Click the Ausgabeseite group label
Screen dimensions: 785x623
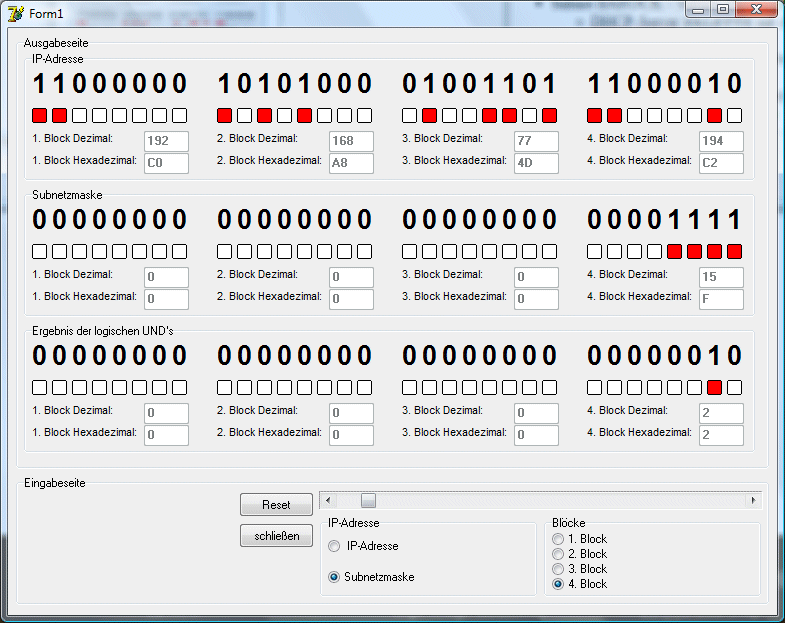pos(56,43)
